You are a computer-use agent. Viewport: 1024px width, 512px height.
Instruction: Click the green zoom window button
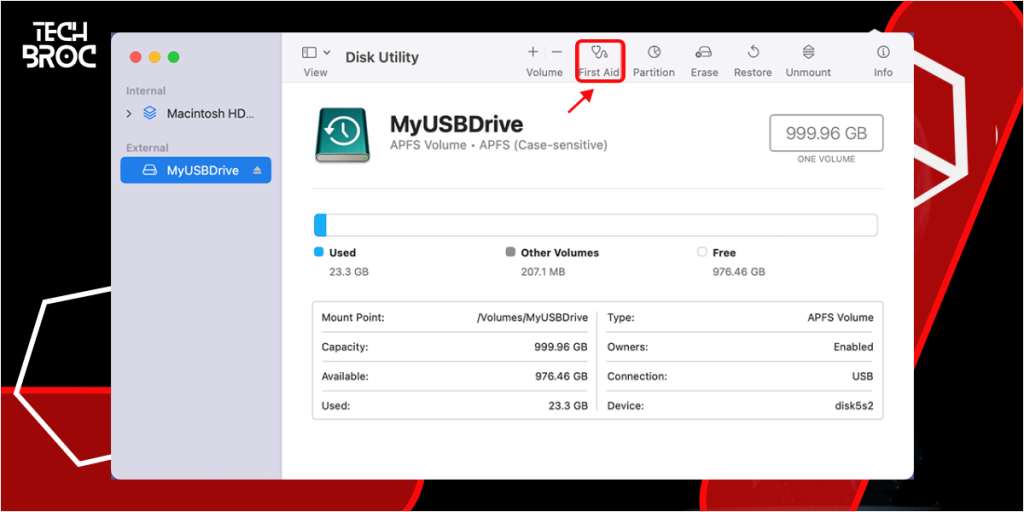[x=173, y=57]
